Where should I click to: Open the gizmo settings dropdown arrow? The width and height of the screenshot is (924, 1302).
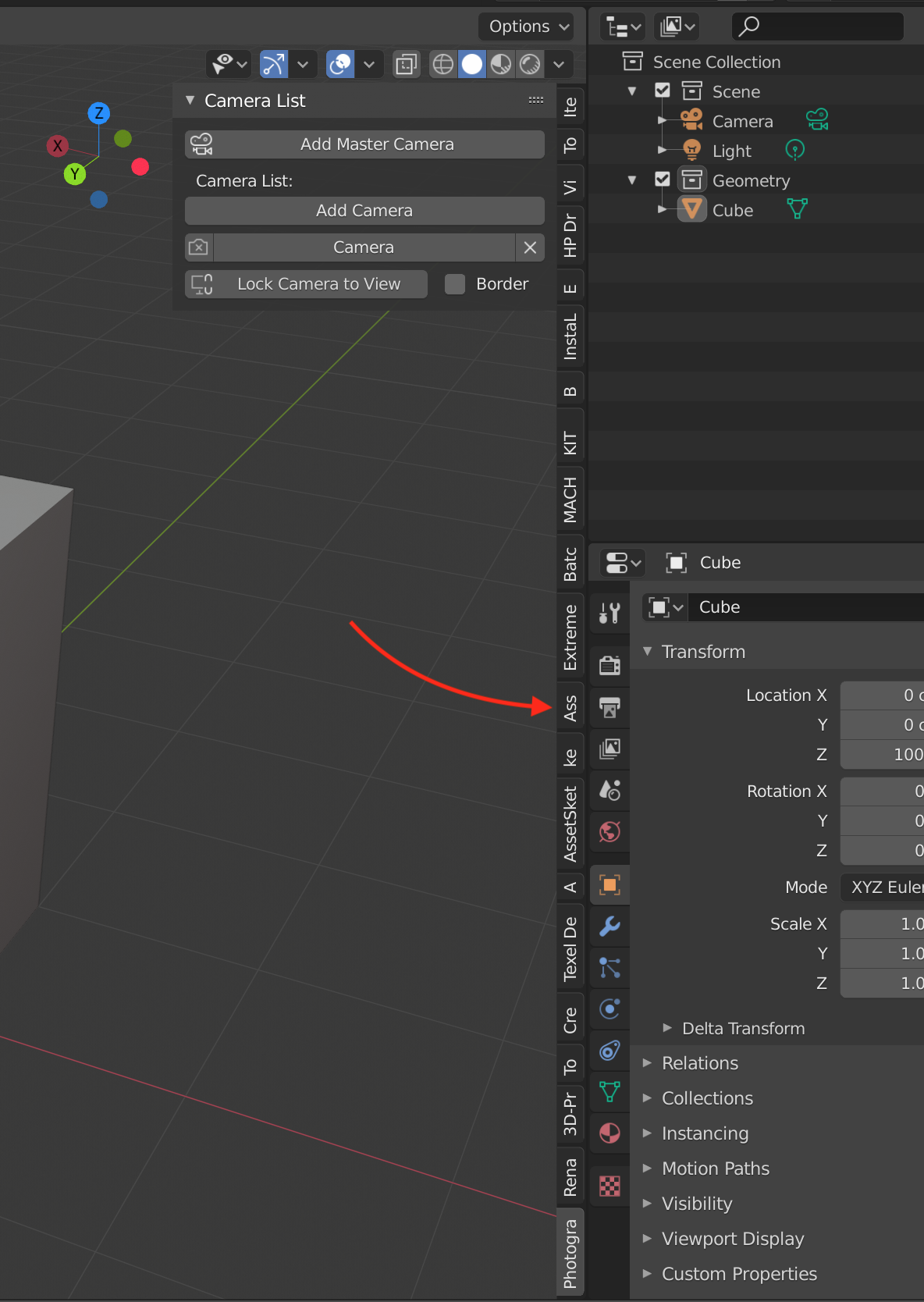click(x=303, y=64)
